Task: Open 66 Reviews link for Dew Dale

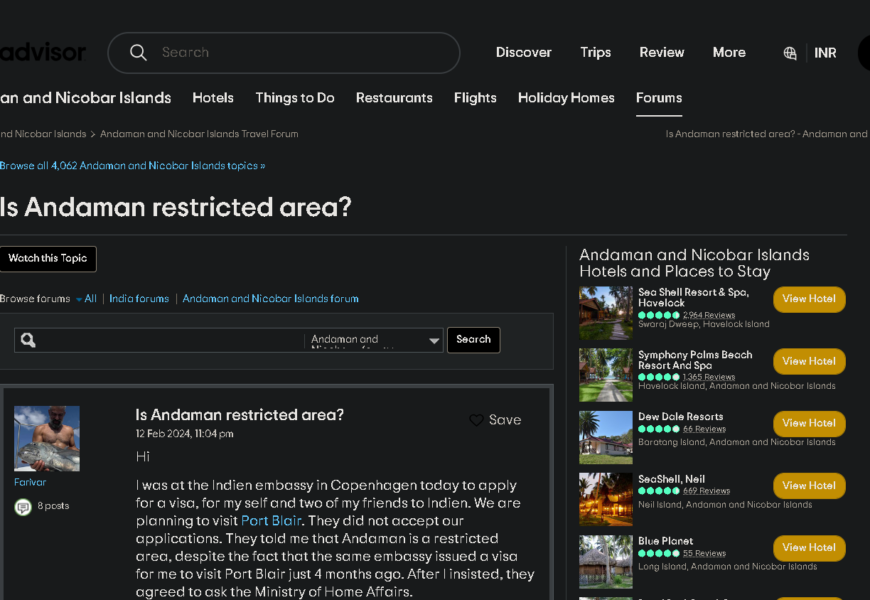Action: point(704,429)
